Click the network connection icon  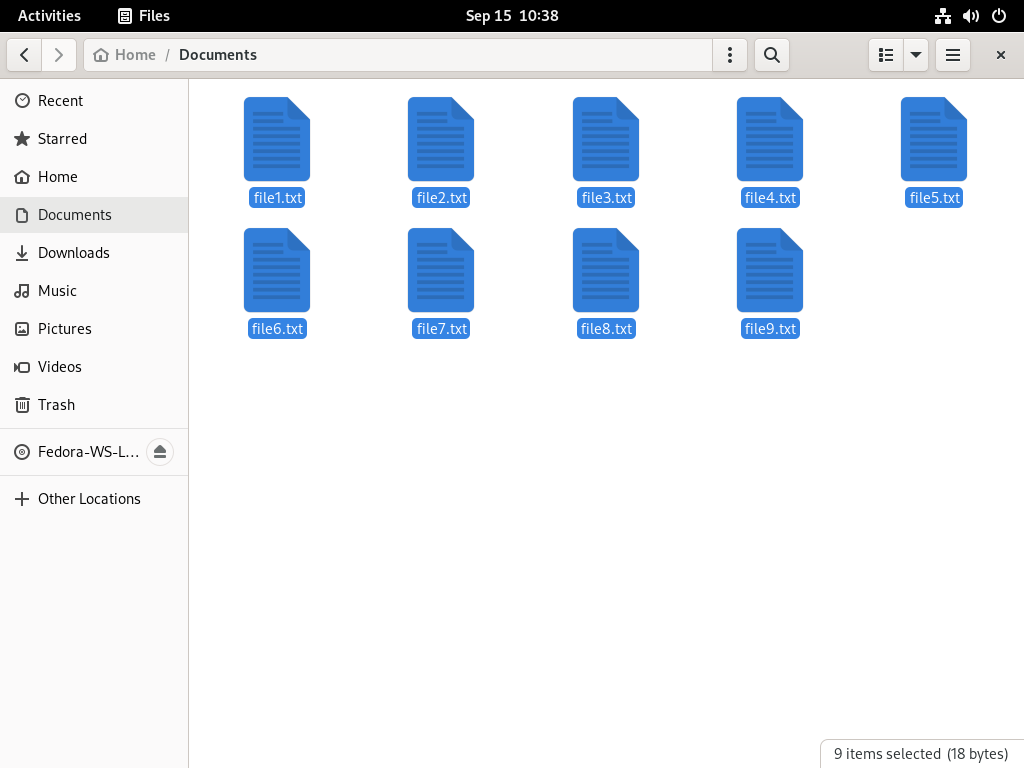click(943, 16)
